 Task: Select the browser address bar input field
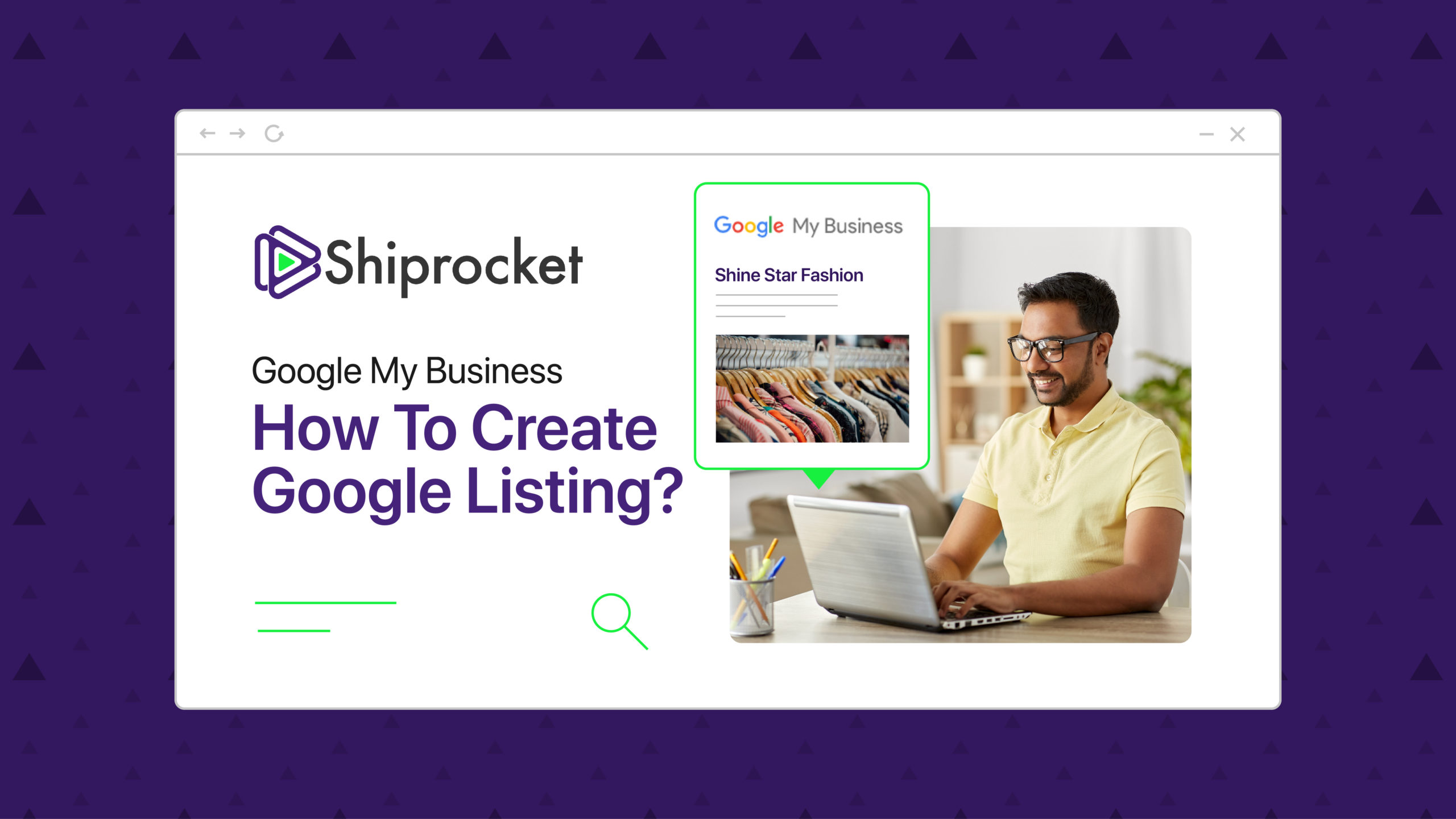(728, 133)
